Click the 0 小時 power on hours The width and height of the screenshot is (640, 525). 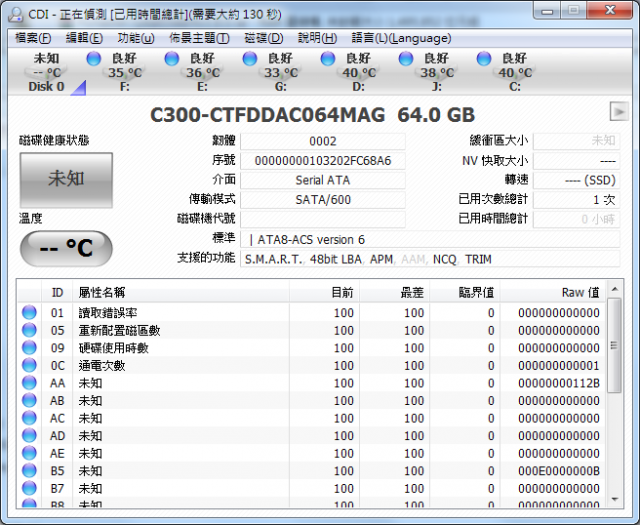tap(576, 219)
